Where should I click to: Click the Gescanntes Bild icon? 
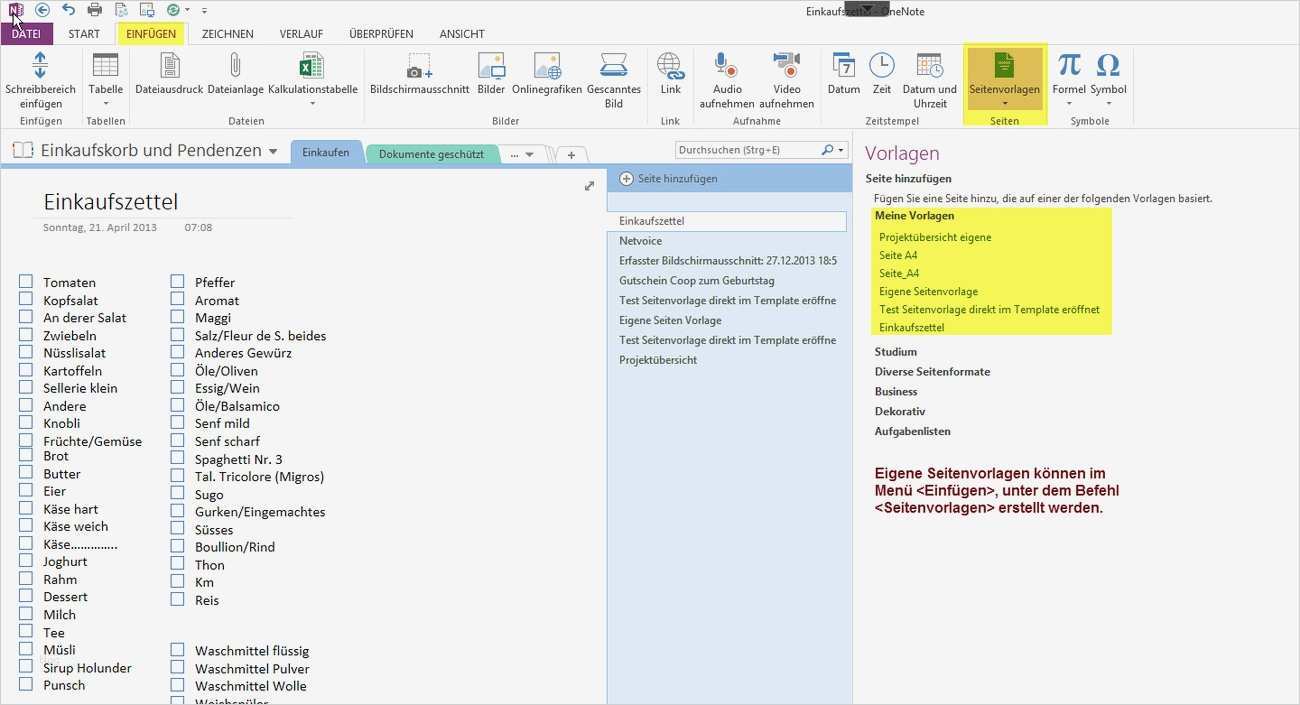coord(613,70)
